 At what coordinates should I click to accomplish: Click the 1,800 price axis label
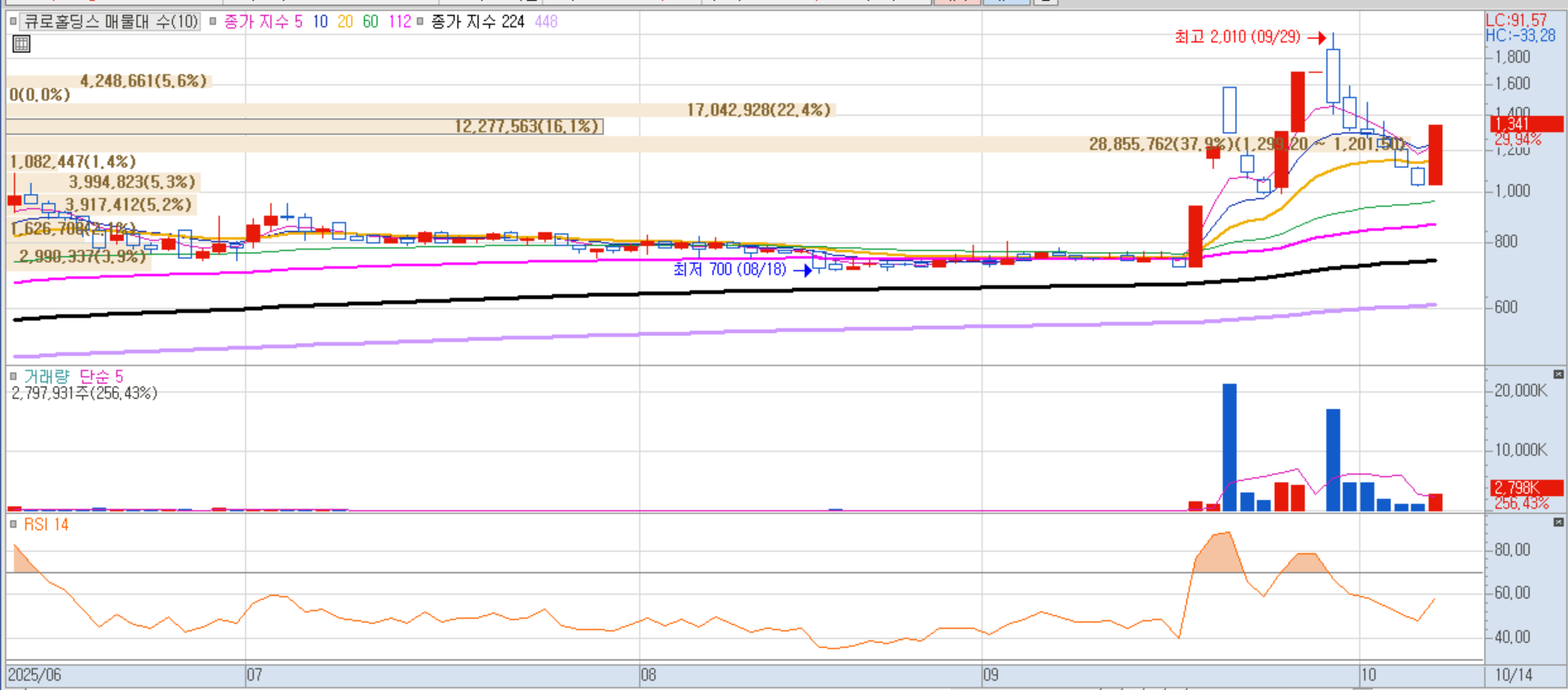[1512, 57]
